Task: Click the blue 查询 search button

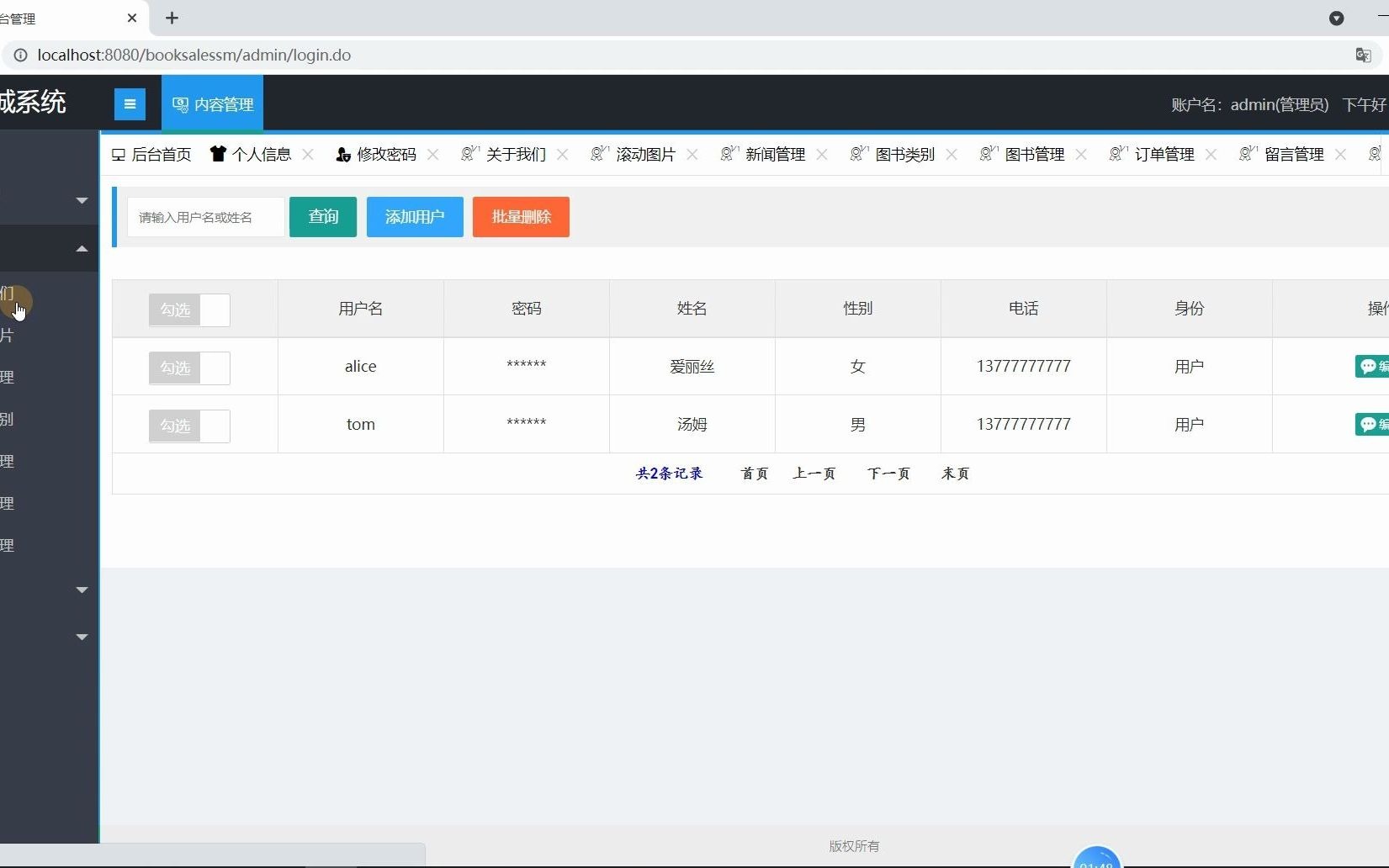Action: [322, 216]
